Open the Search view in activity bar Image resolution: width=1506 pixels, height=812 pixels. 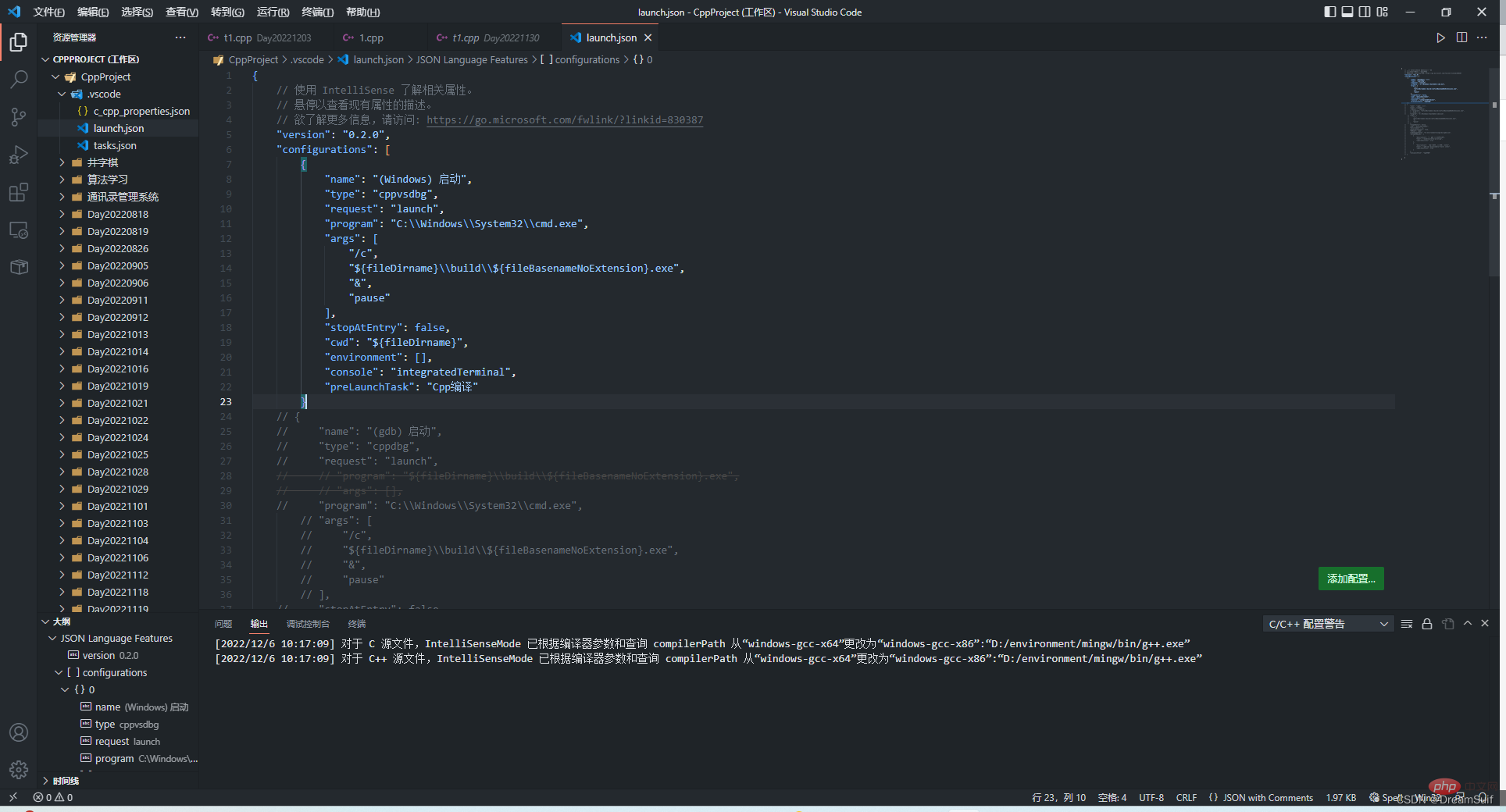click(x=19, y=79)
